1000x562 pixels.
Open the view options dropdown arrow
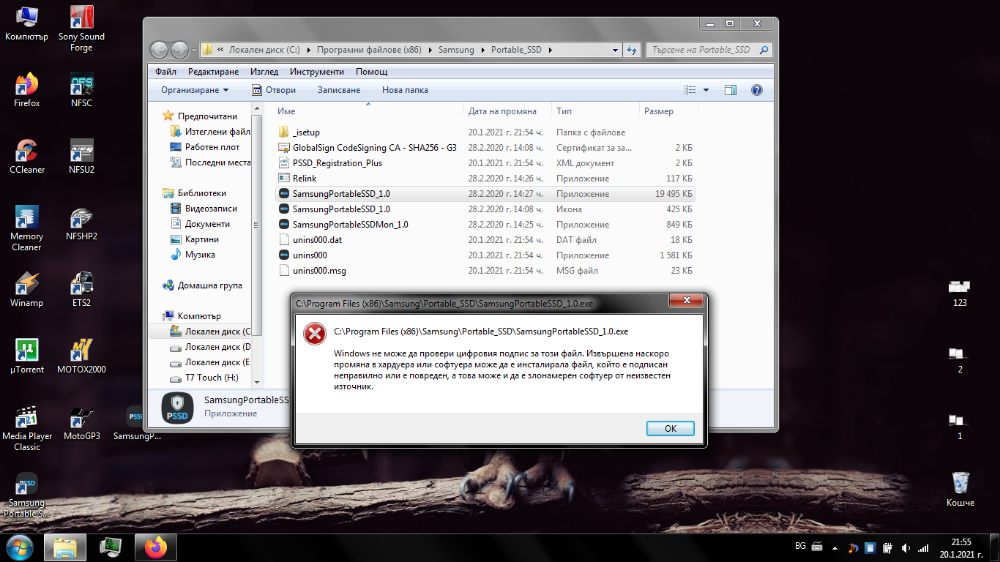706,90
